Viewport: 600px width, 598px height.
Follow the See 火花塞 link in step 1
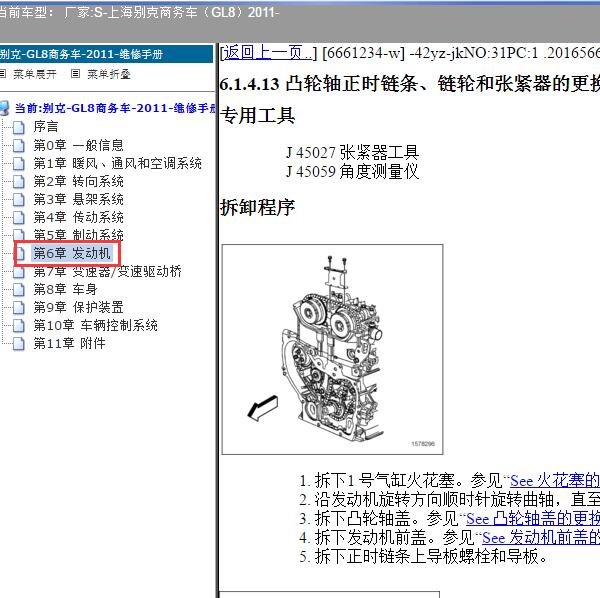555,481
